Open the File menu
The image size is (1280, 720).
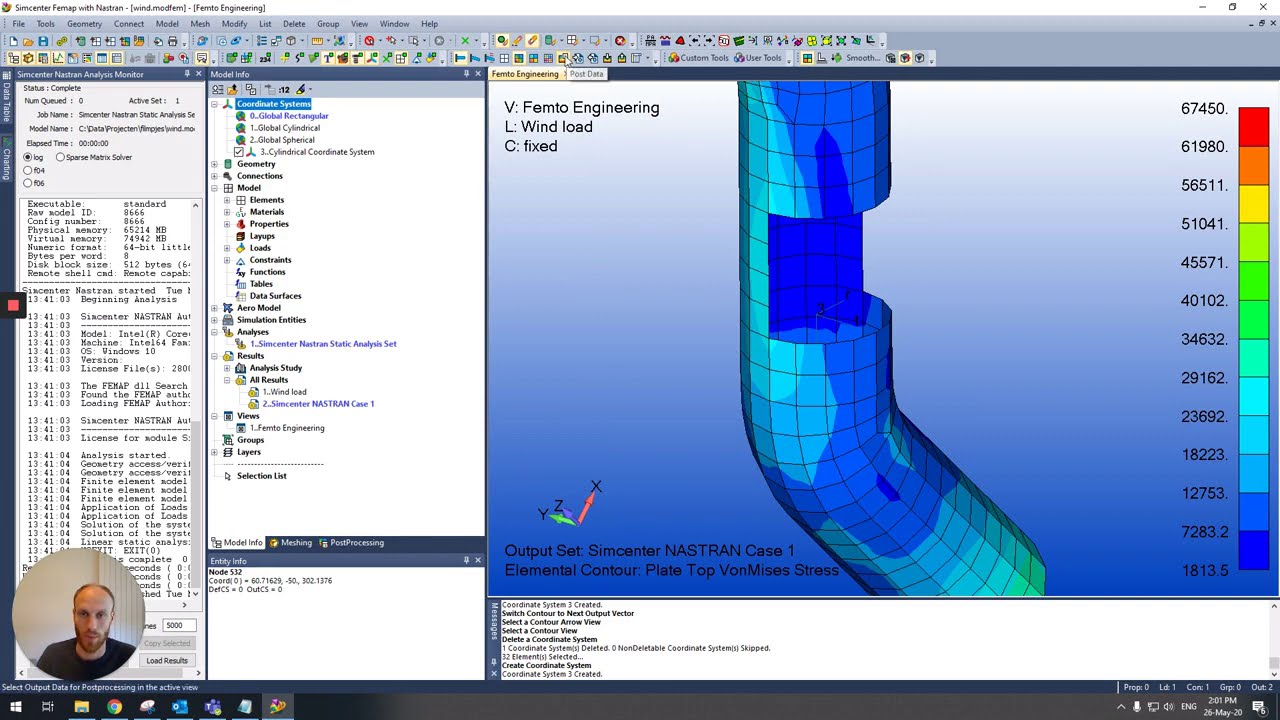coord(18,24)
